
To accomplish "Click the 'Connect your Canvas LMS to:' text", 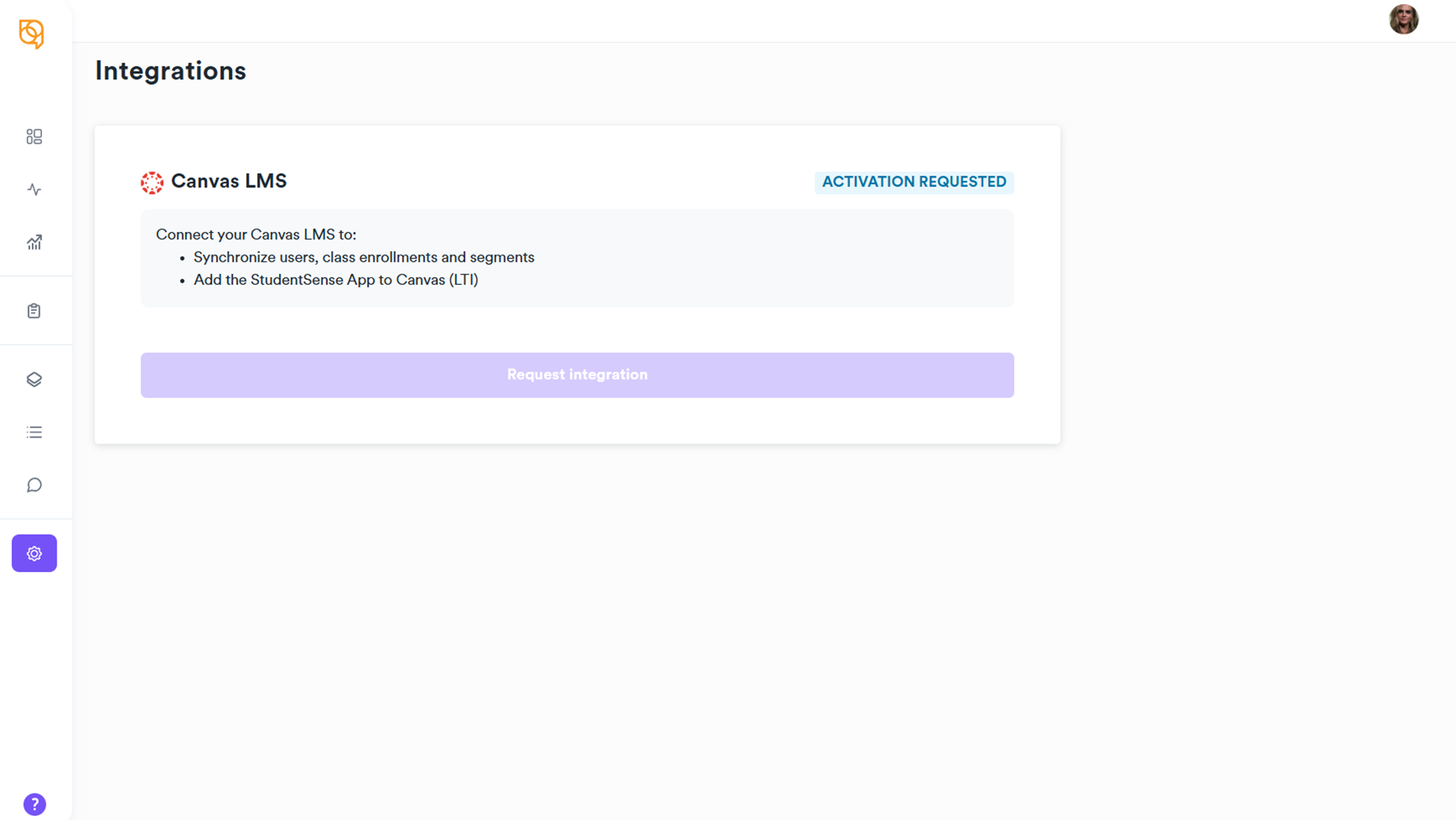I will click(255, 235).
